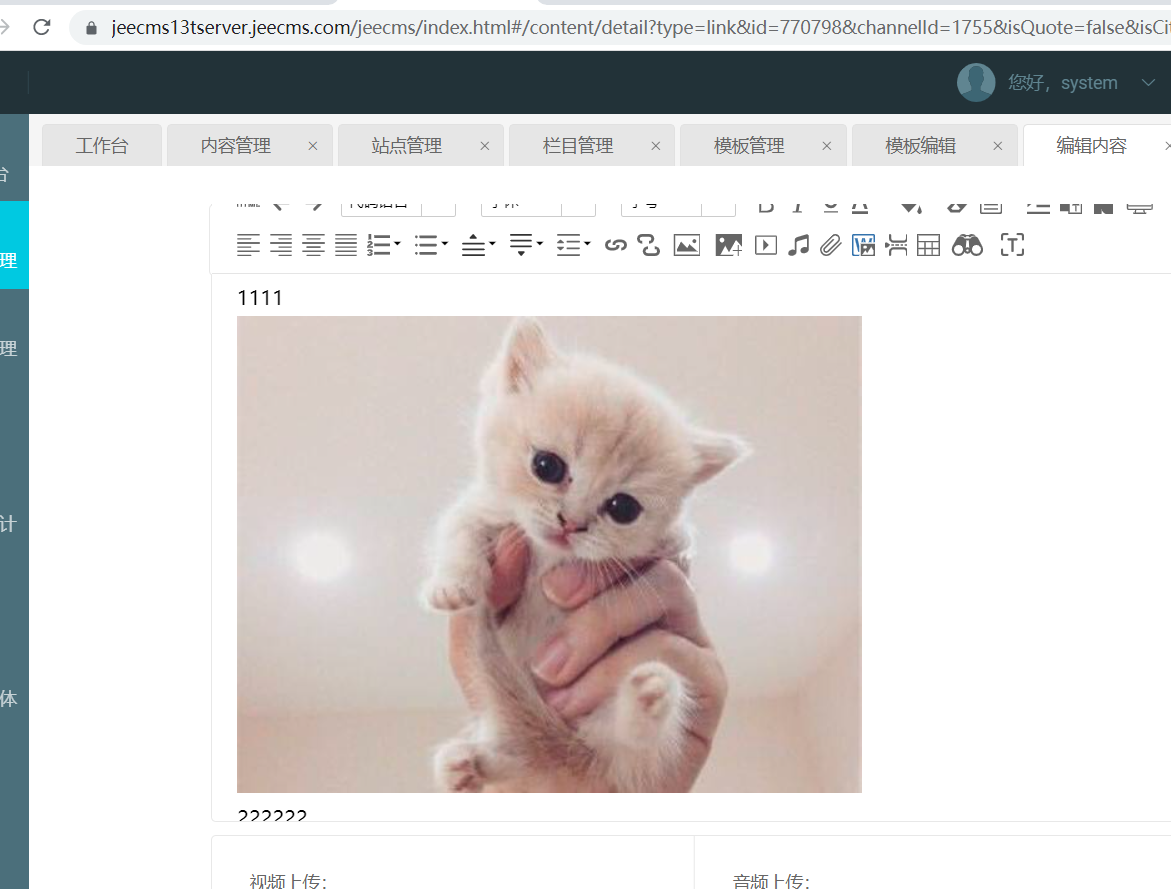The image size is (1171, 889).
Task: Close the 模板编辑 tab
Action: pos(998,146)
